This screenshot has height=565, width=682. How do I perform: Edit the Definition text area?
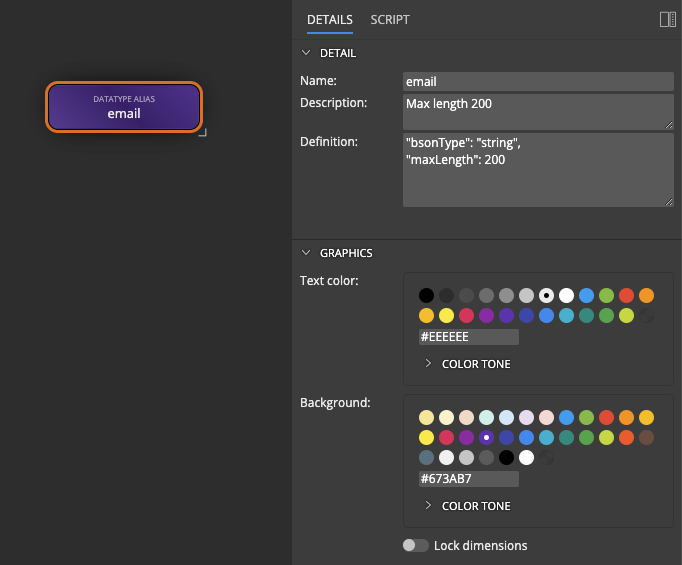(x=538, y=169)
